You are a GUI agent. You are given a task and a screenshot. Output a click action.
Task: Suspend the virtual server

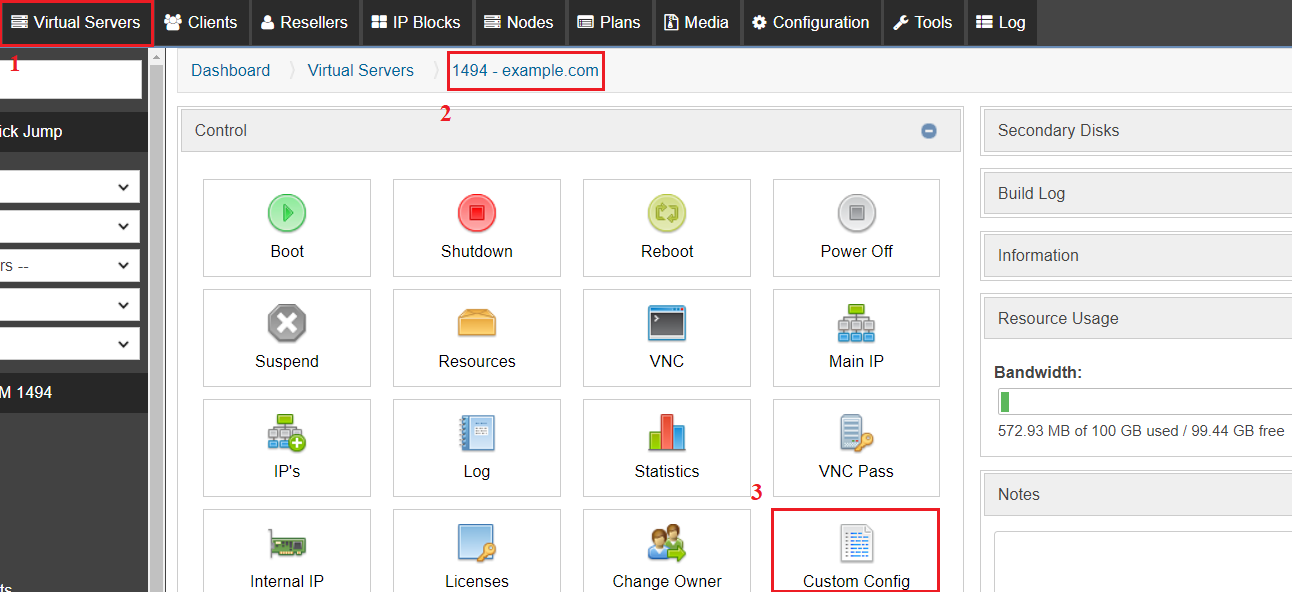point(287,324)
